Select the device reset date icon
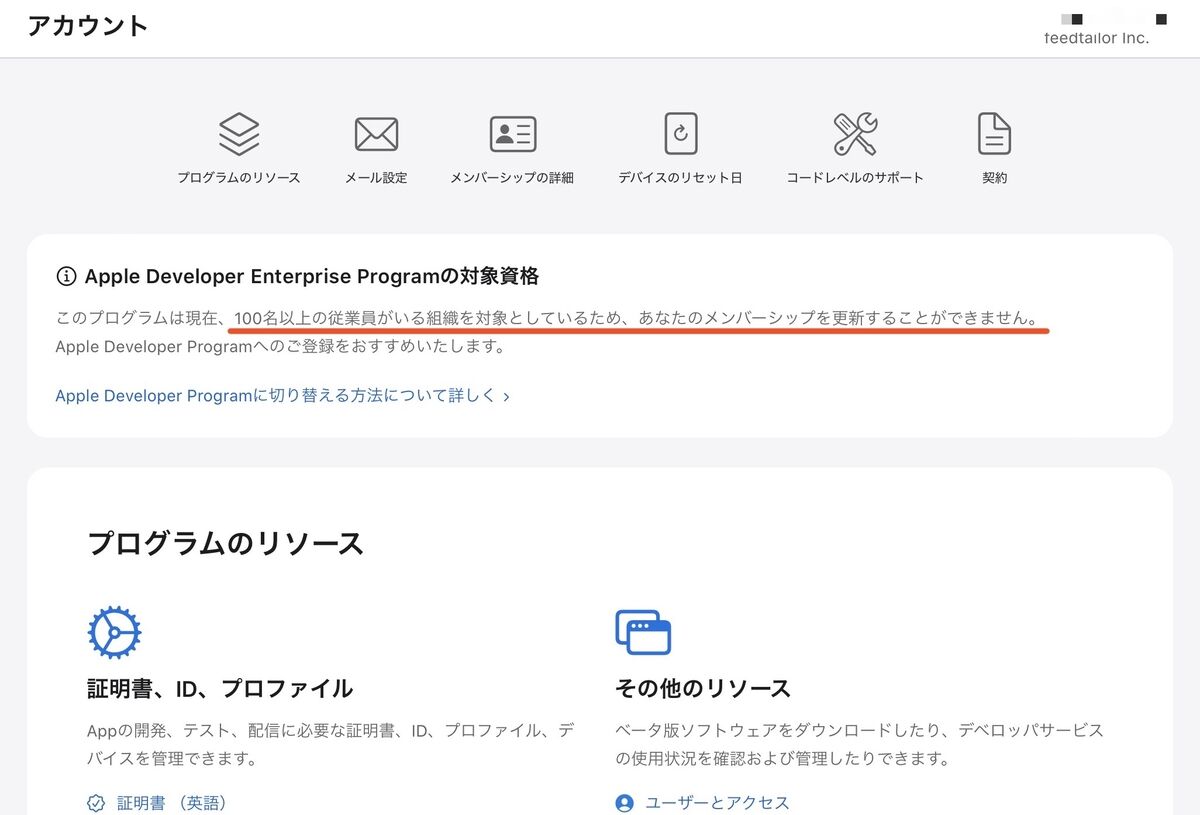 tap(680, 134)
